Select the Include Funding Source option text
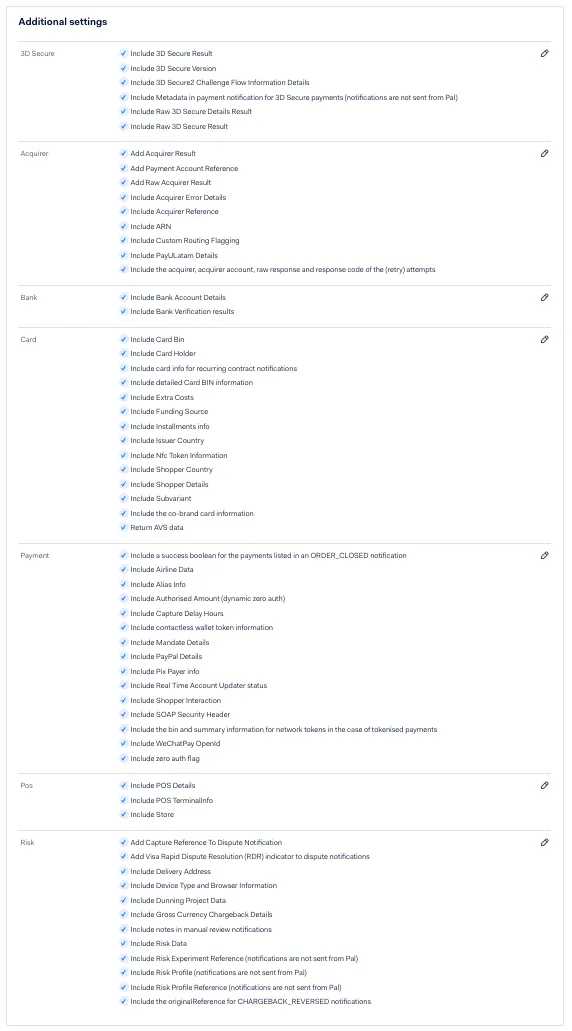This screenshot has width=572, height=1031. click(169, 412)
